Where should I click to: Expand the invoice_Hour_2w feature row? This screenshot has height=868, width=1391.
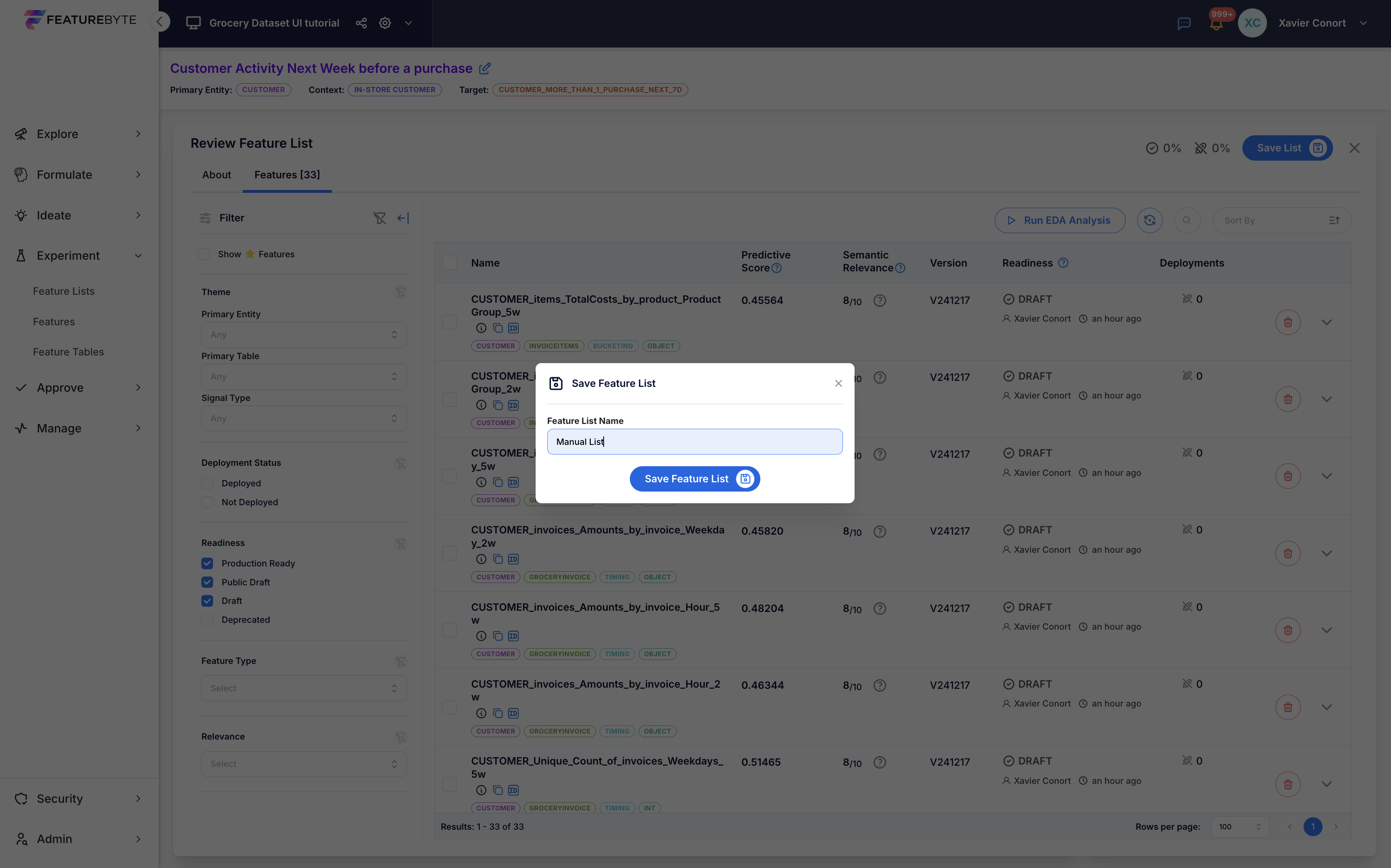[x=1326, y=707]
